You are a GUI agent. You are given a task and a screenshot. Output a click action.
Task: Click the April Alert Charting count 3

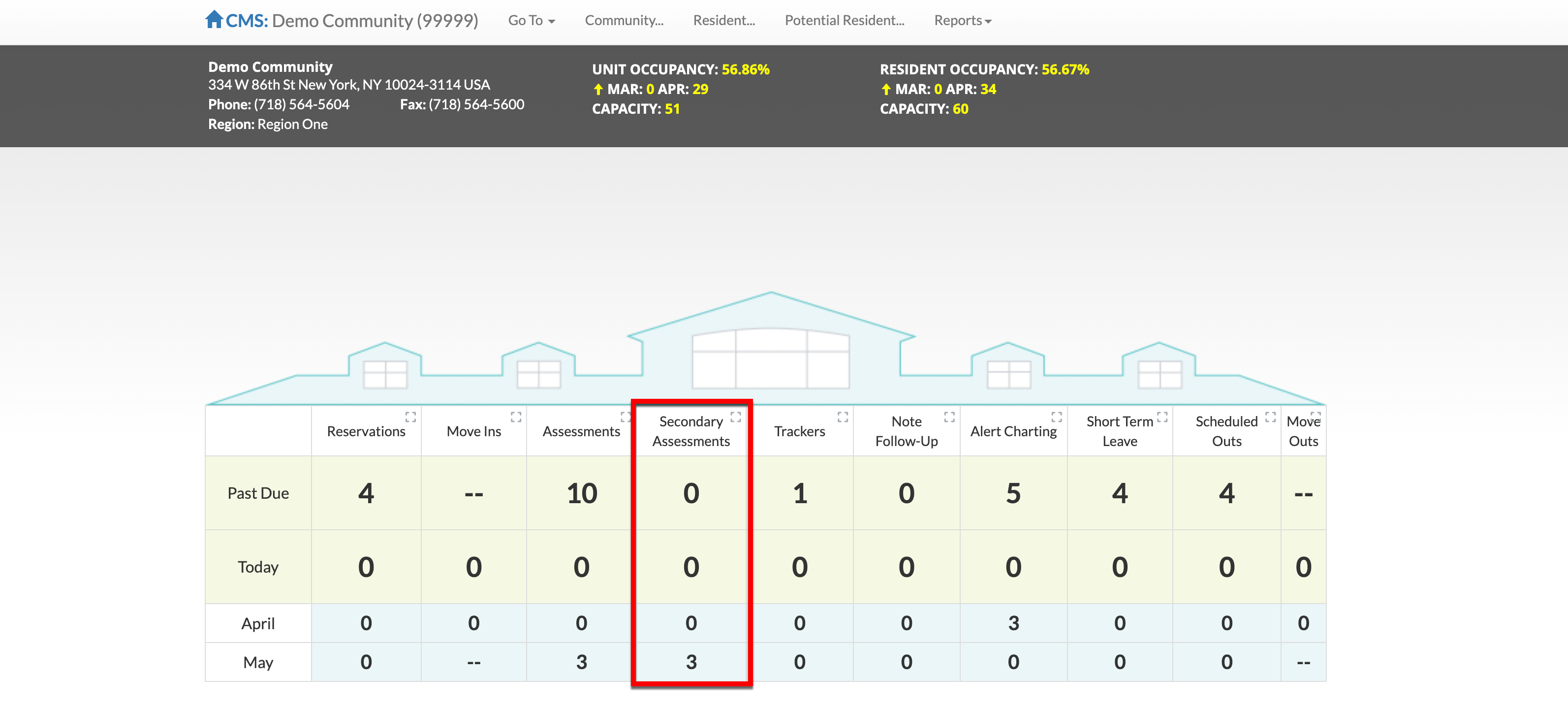coord(1013,623)
